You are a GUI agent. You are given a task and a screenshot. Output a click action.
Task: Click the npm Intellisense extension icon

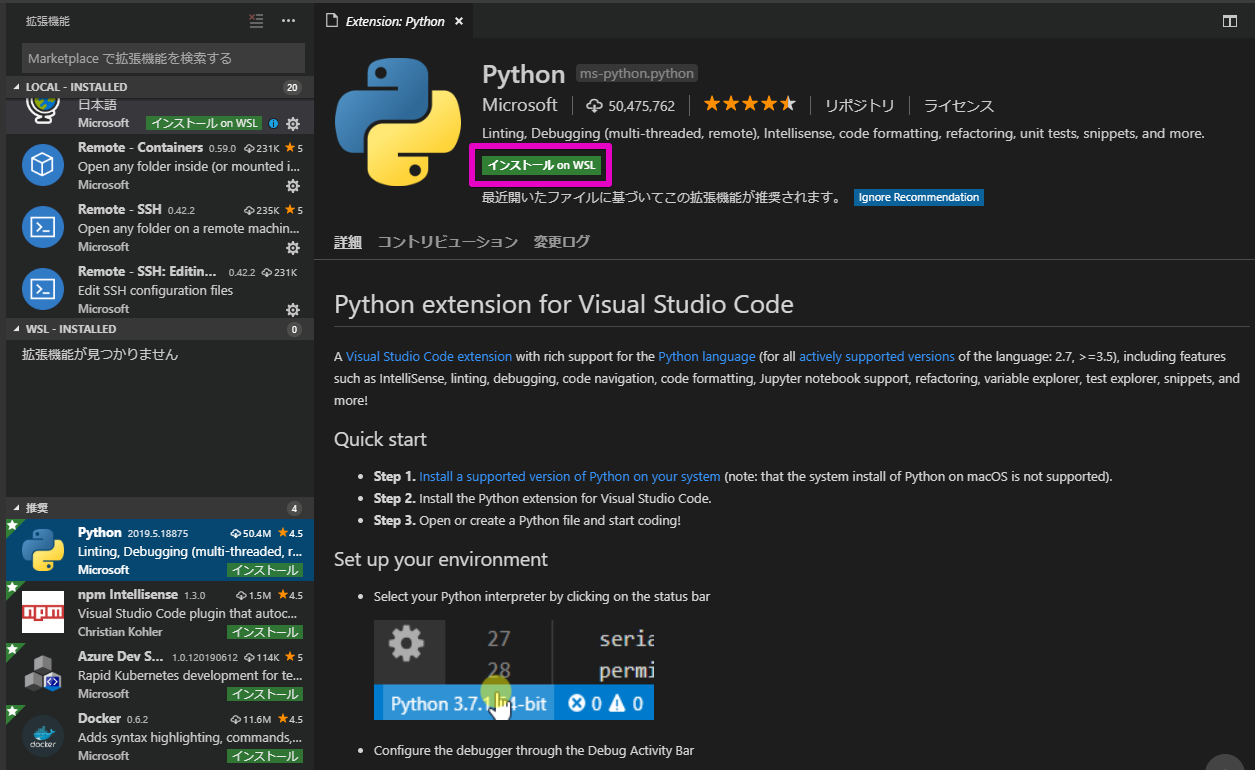point(42,612)
